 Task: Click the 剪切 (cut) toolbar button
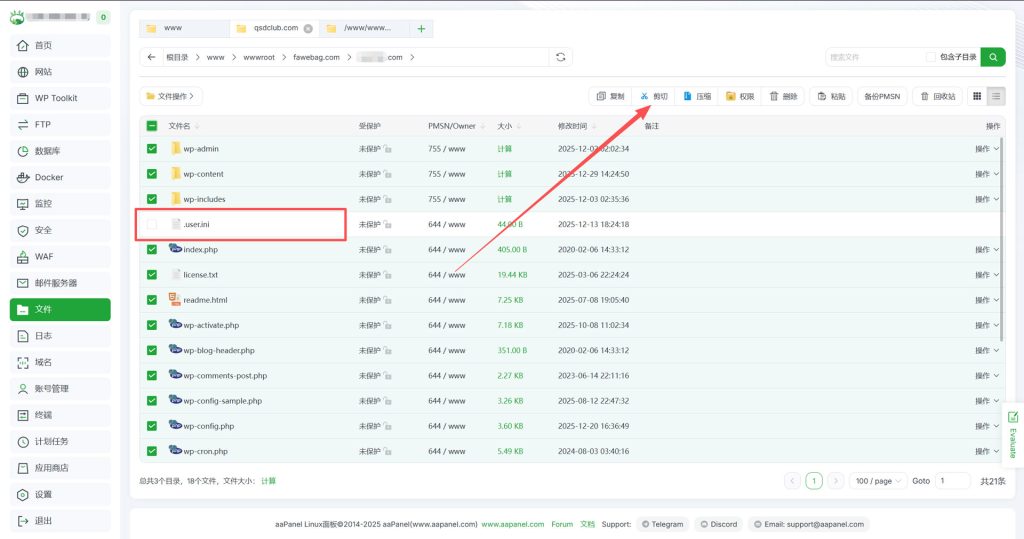click(654, 96)
